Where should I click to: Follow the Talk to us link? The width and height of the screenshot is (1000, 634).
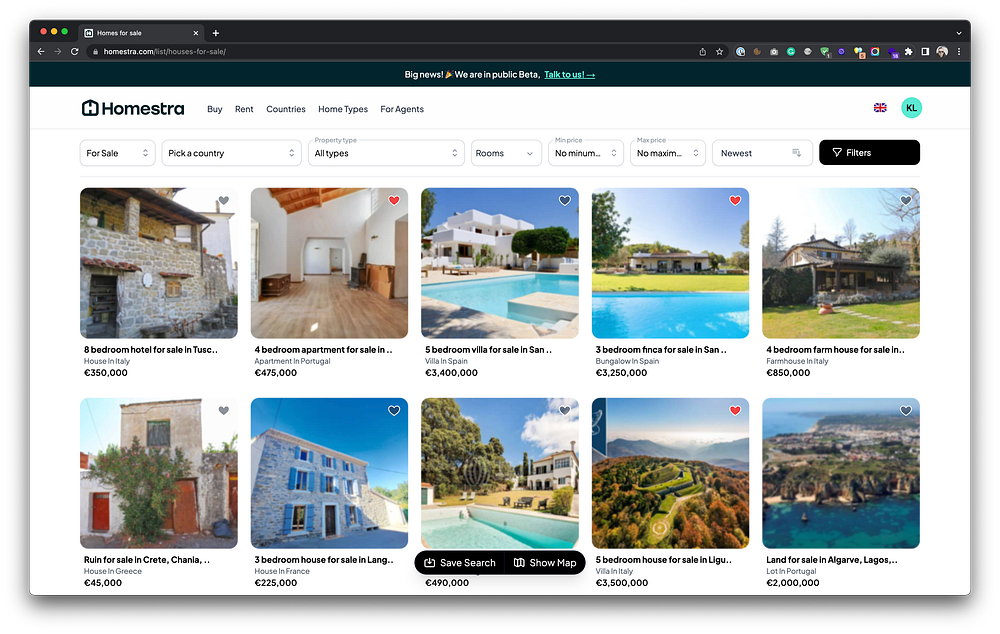click(x=570, y=75)
